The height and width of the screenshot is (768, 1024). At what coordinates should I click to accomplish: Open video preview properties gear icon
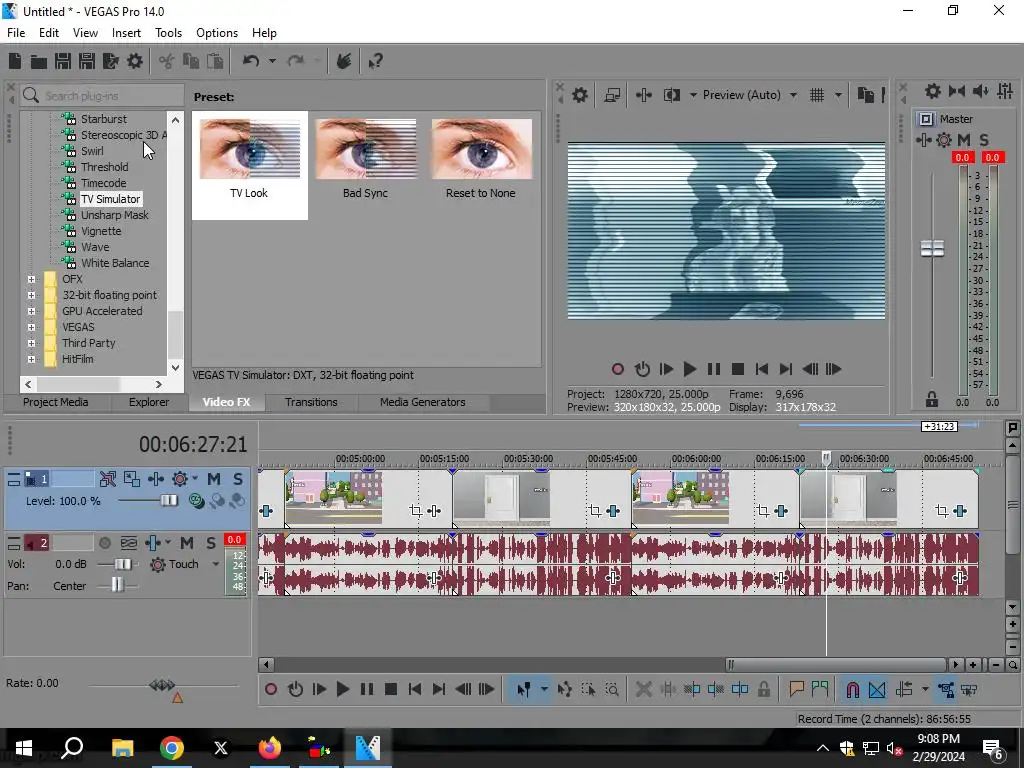tap(580, 95)
